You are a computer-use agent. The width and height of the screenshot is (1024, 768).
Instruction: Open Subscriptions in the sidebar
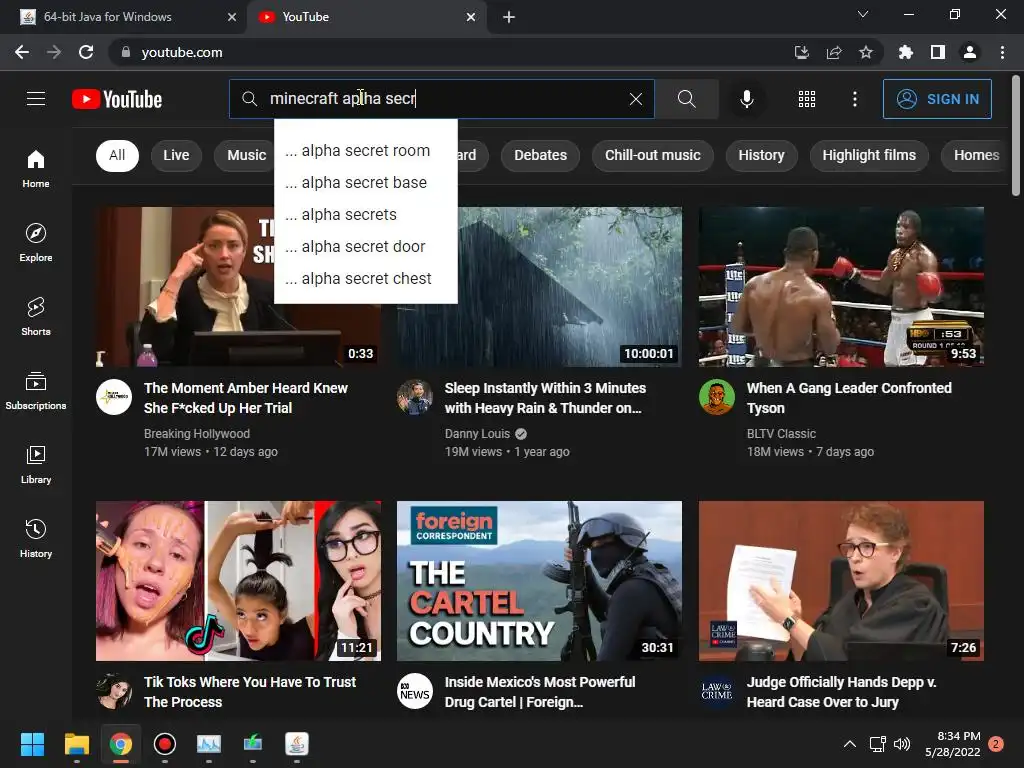[x=36, y=391]
